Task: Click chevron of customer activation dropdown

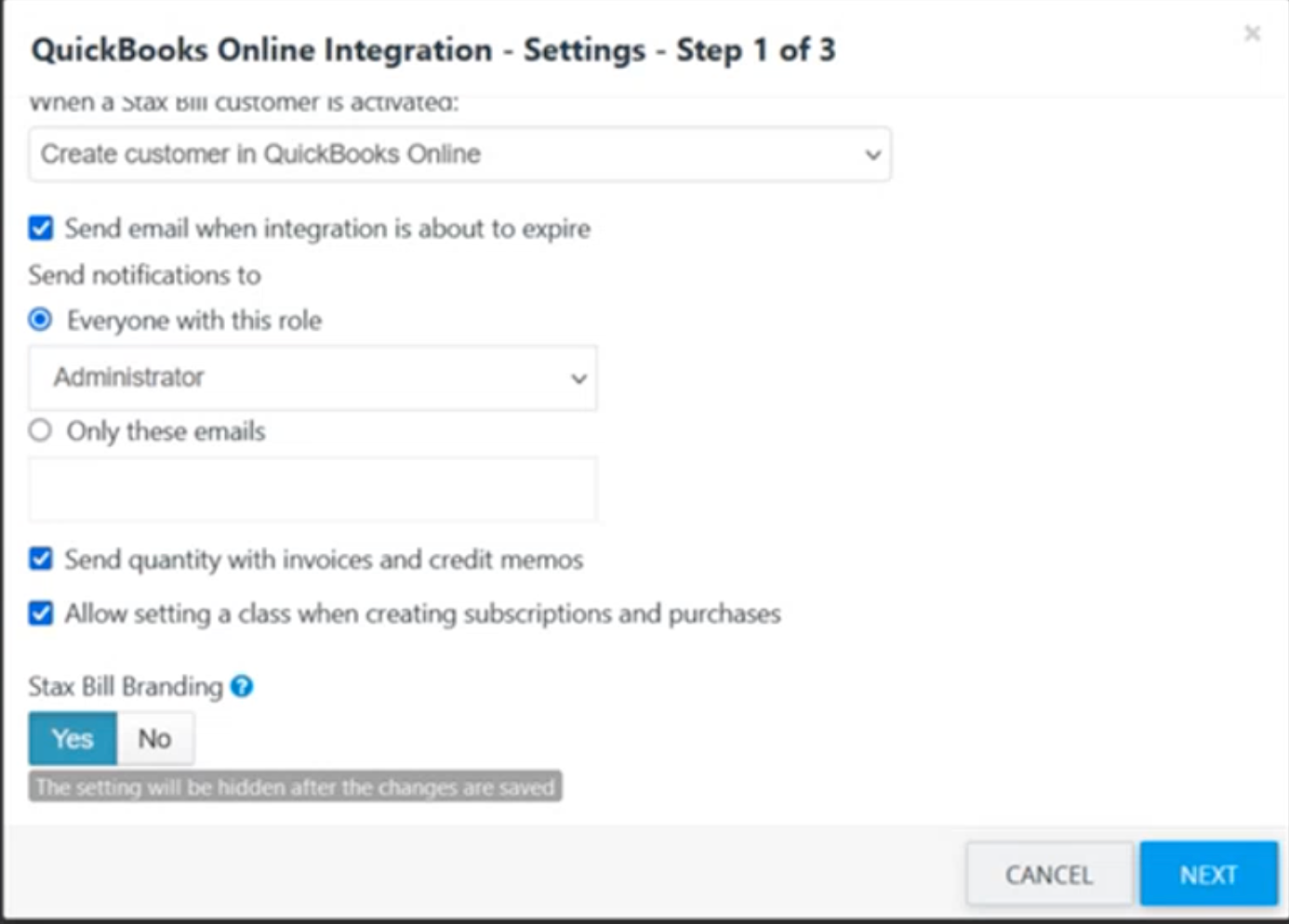Action: point(872,154)
